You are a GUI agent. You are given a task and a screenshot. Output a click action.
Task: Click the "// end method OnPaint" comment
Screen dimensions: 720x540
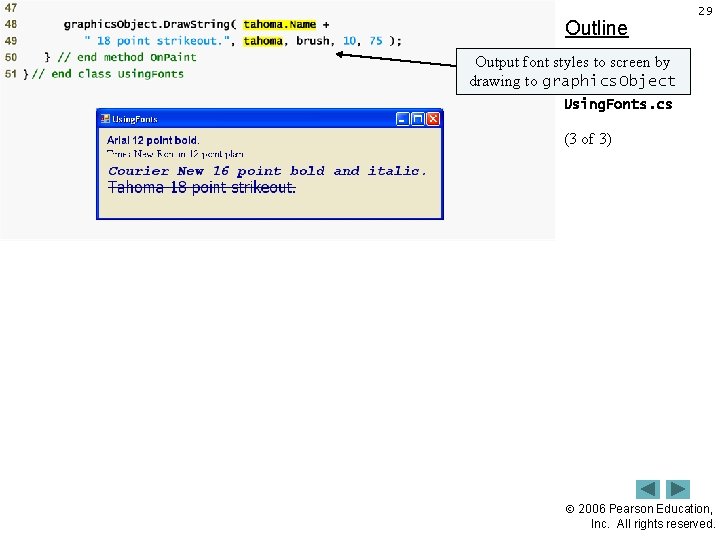pyautogui.click(x=127, y=57)
